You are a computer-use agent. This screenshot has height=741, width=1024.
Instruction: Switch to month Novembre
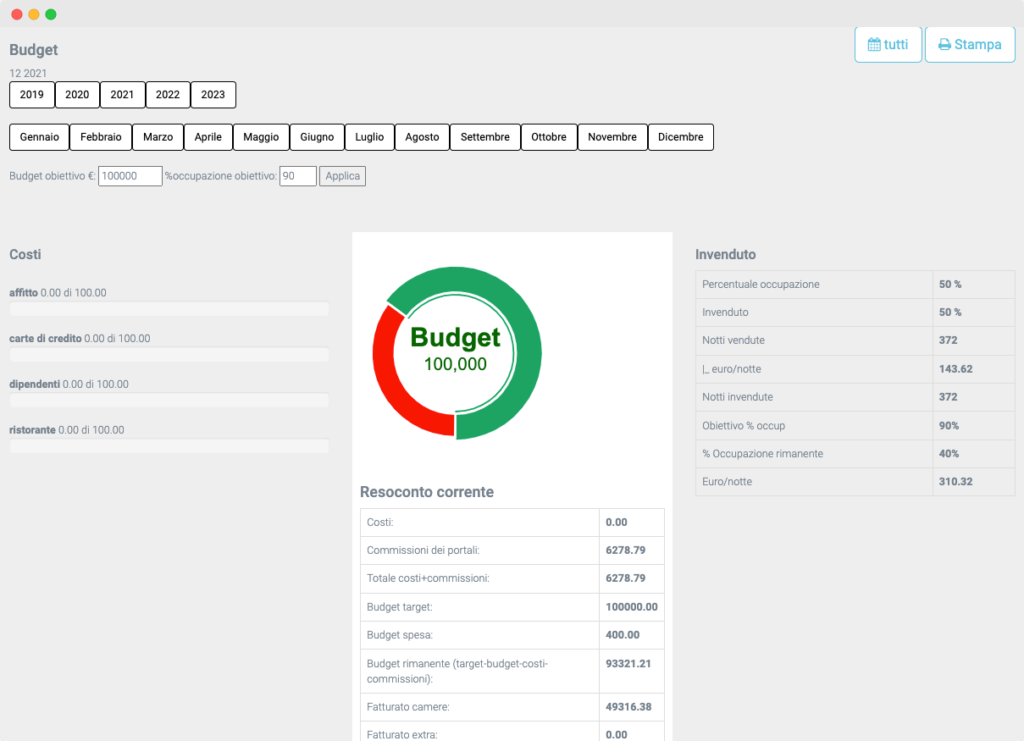[613, 137]
